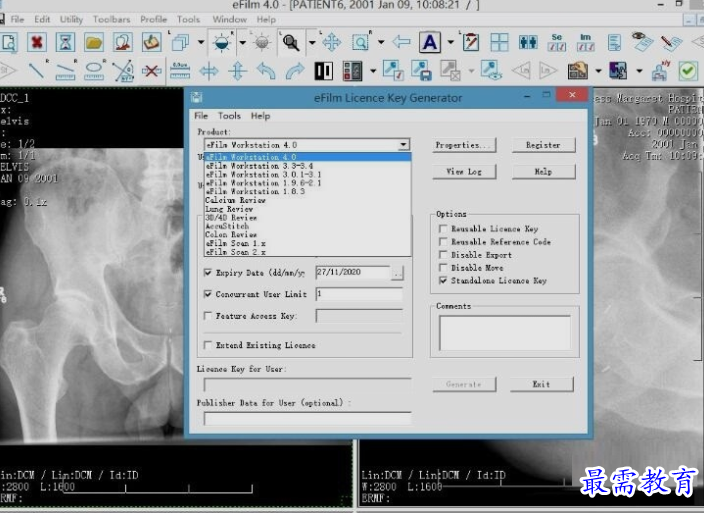Click the rotate right curved arrow icon
This screenshot has height=513, width=704.
pyautogui.click(x=295, y=71)
